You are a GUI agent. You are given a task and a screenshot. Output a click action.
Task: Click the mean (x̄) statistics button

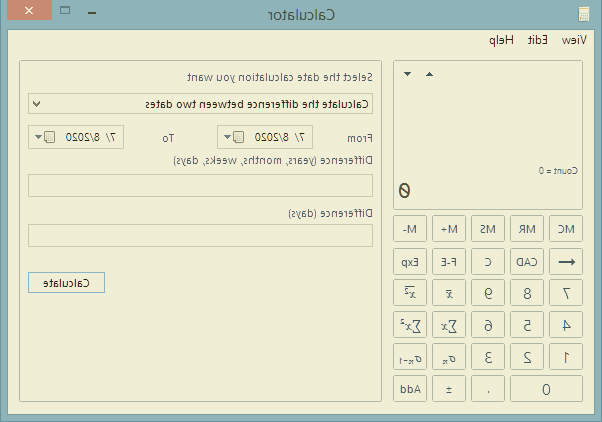click(x=449, y=294)
